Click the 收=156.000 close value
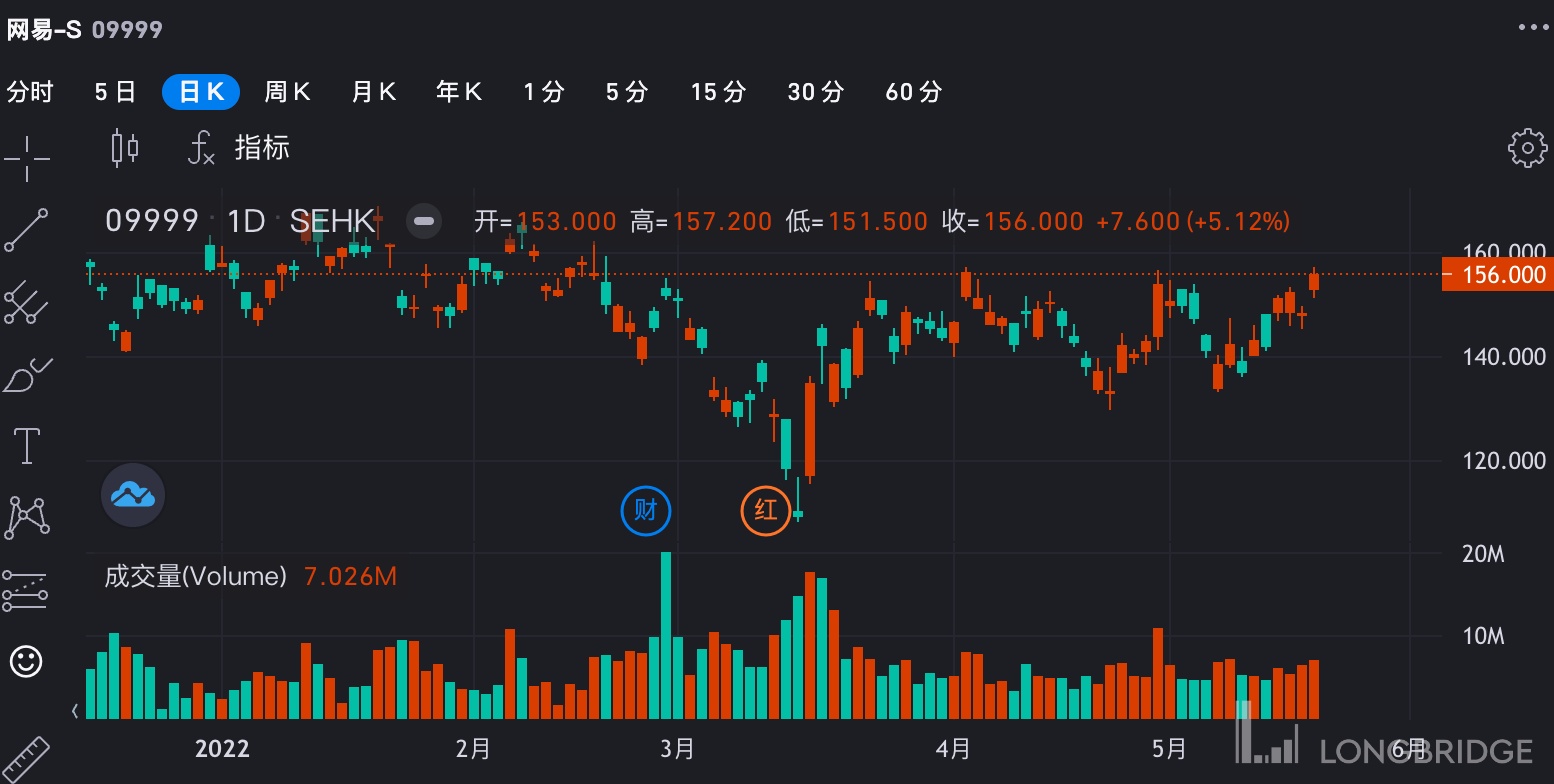The image size is (1554, 784). pyautogui.click(x=1012, y=221)
